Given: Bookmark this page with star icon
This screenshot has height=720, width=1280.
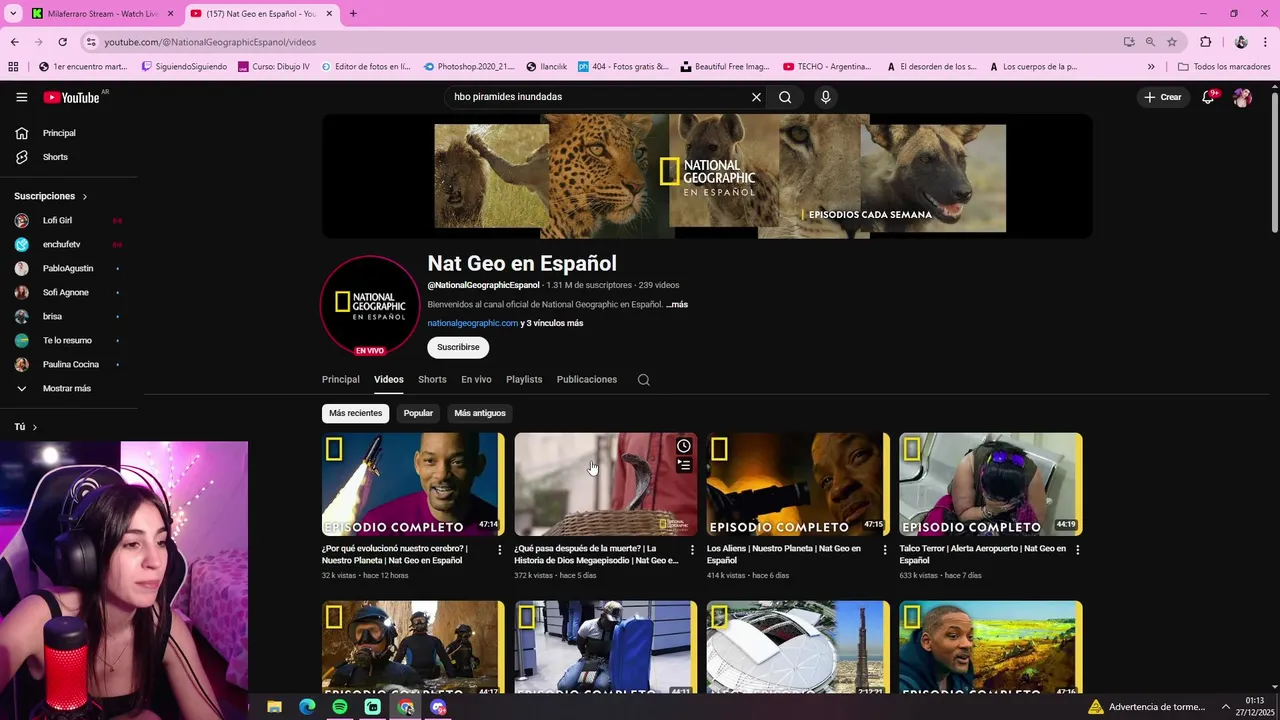Looking at the screenshot, I should [1172, 42].
